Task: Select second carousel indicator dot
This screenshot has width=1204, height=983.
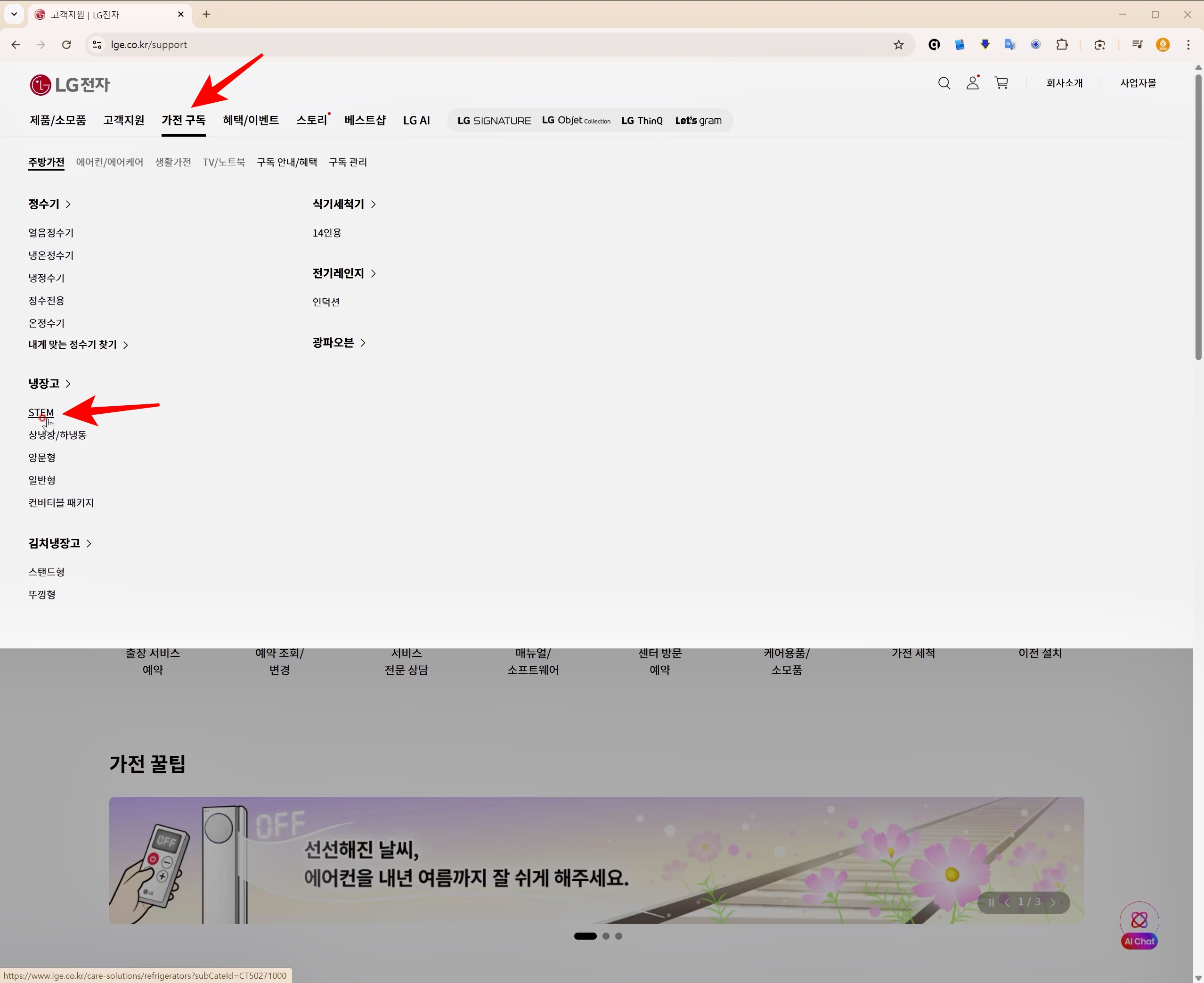Action: pyautogui.click(x=606, y=936)
